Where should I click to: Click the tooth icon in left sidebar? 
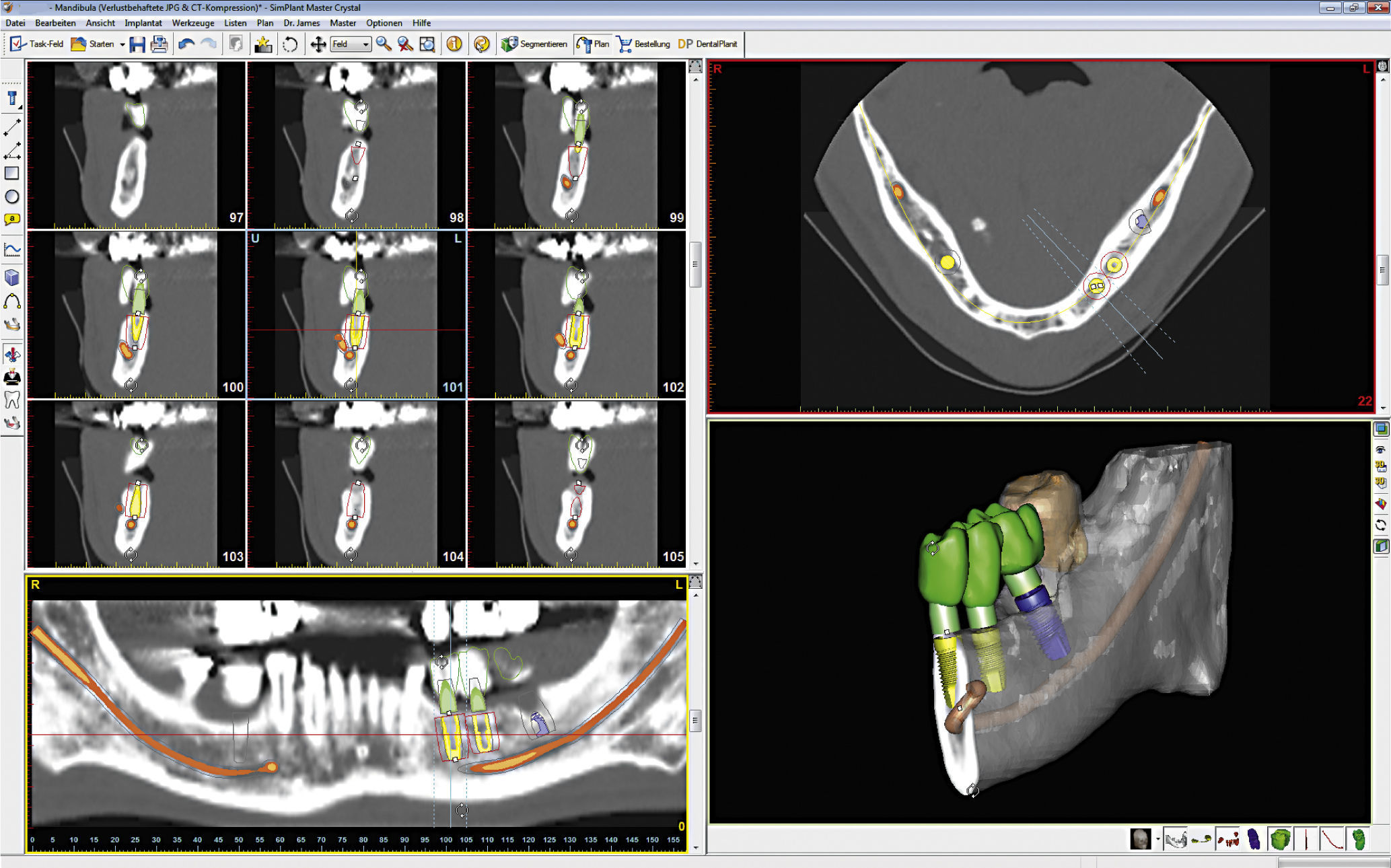click(x=12, y=400)
